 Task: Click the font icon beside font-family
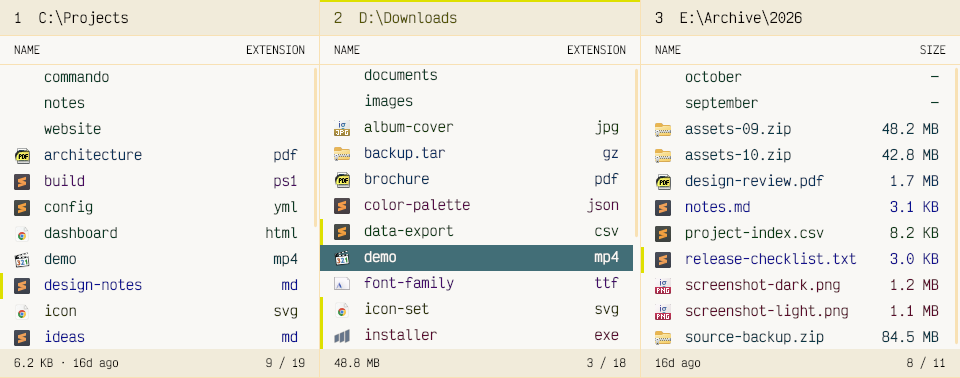[x=342, y=284]
